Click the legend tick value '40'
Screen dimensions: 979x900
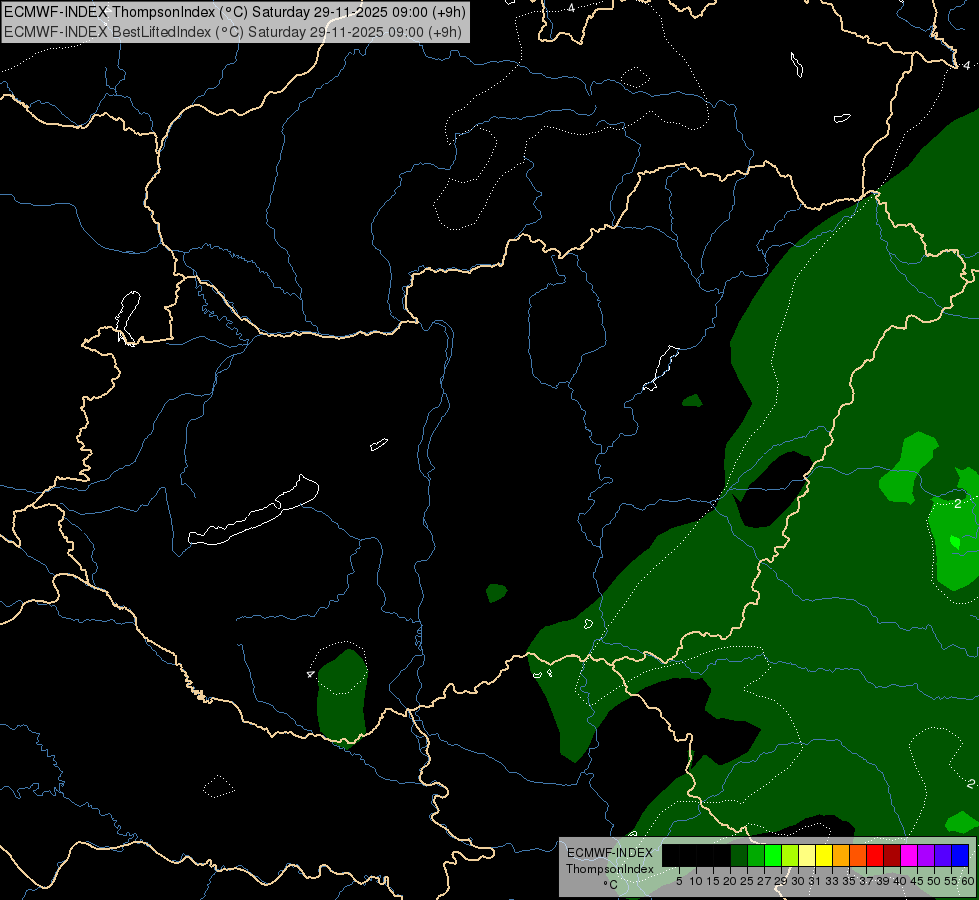tap(900, 881)
